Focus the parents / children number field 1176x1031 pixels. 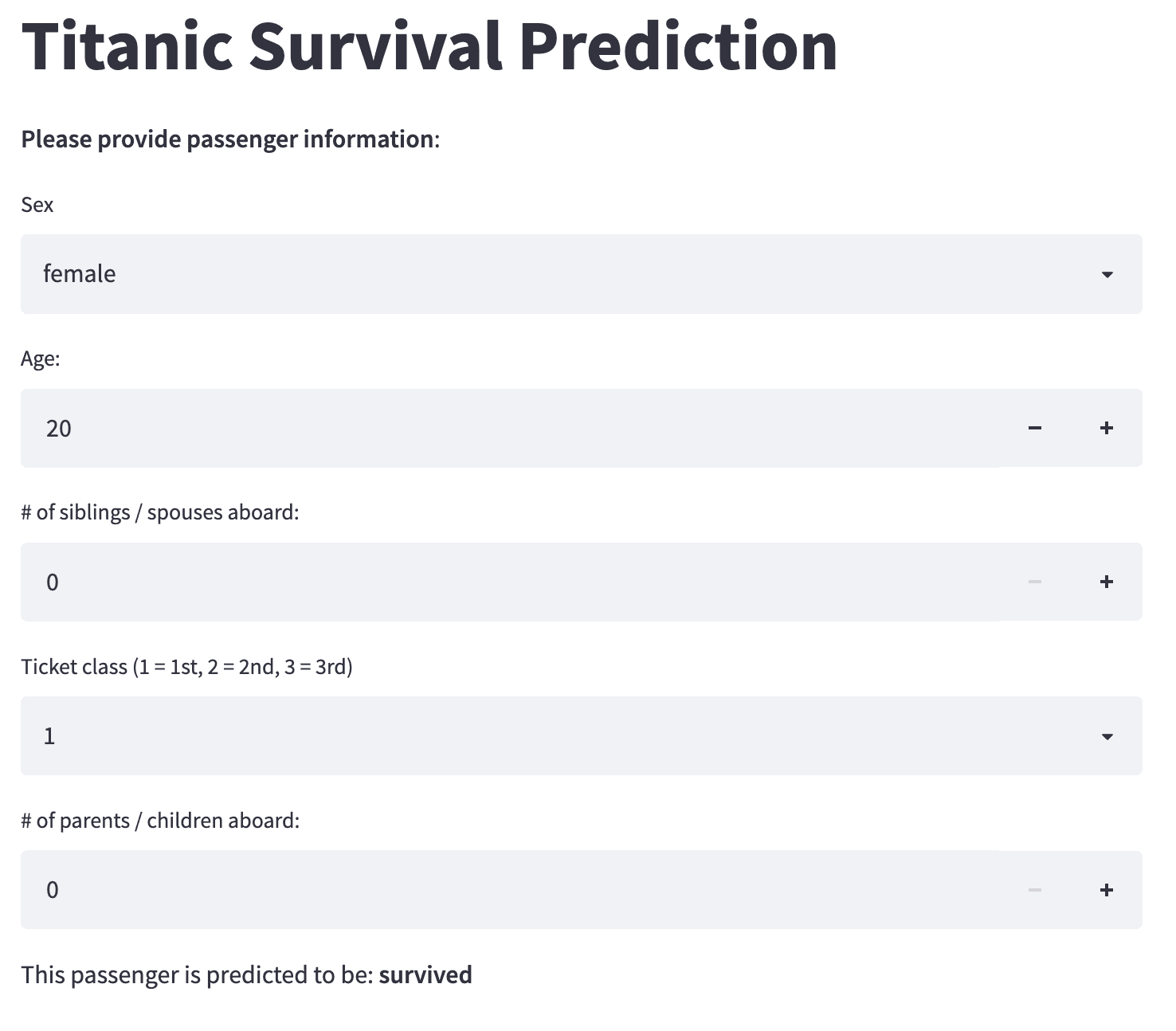pos(510,890)
